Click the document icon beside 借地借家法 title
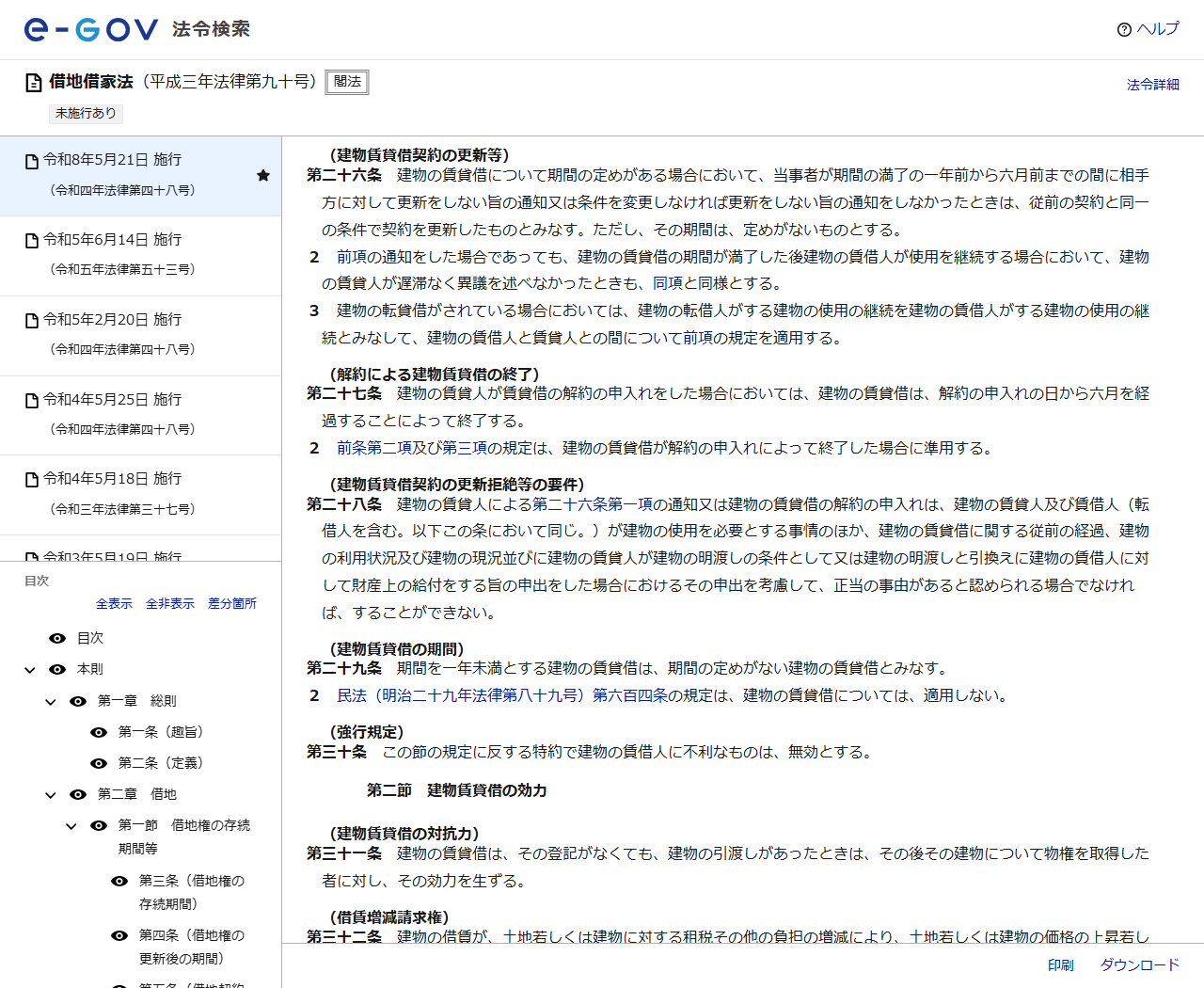The width and height of the screenshot is (1204, 988). coord(33,83)
